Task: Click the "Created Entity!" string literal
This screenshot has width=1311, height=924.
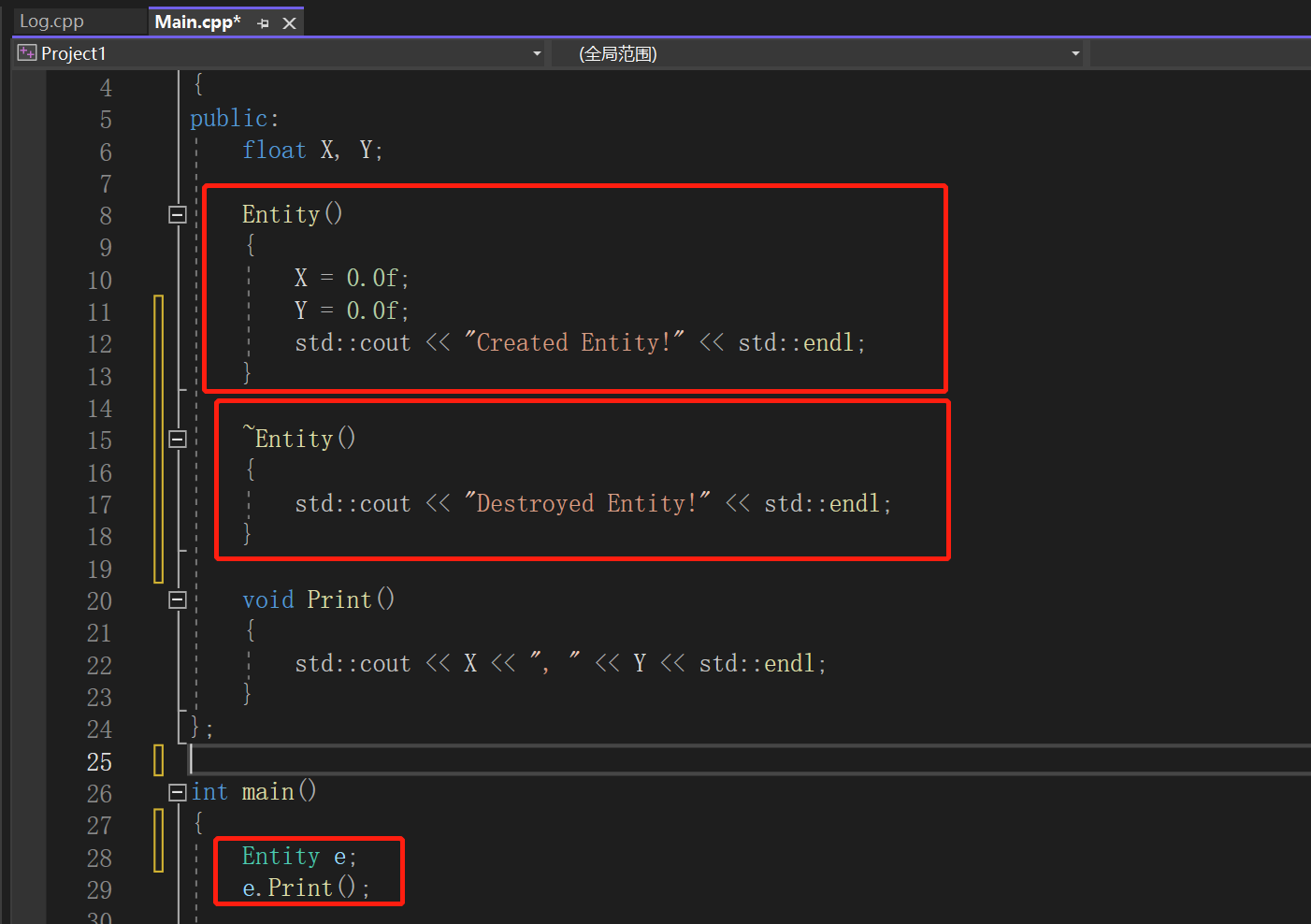Action: (x=574, y=342)
